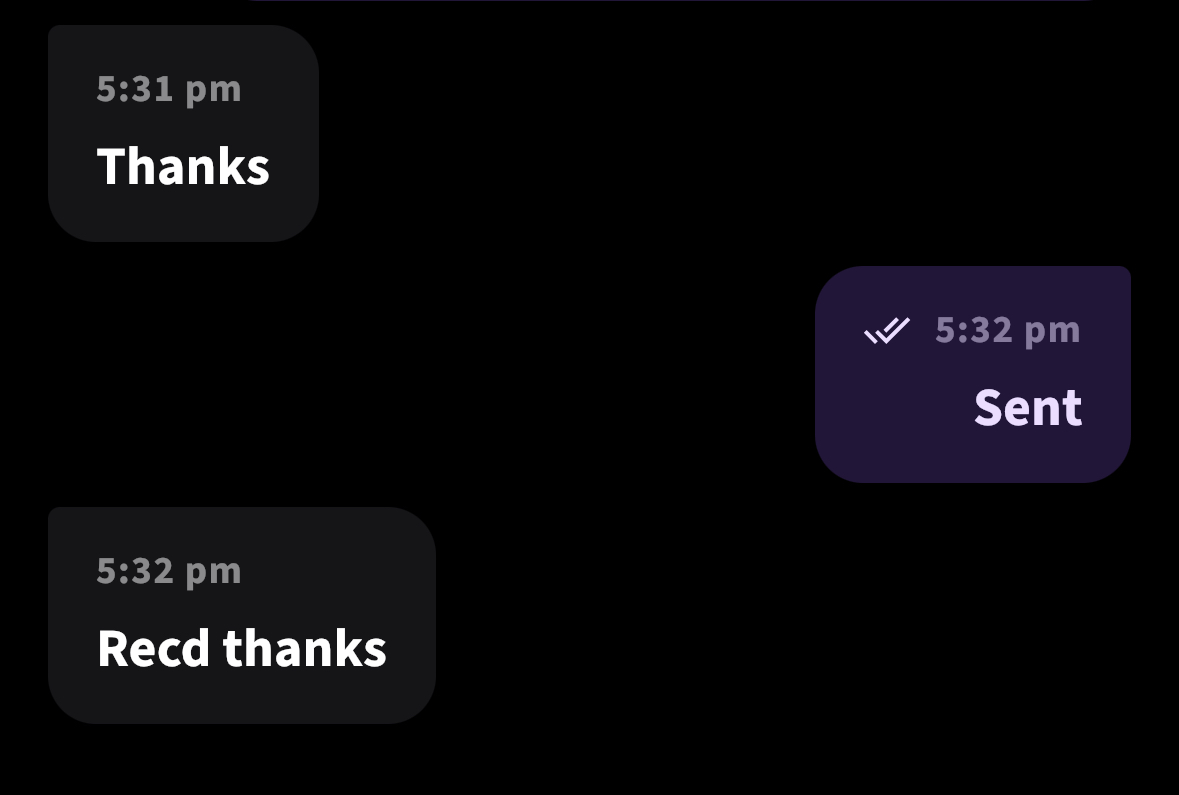Screen dimensions: 1179x795
Task: Click the 5:32 pm timestamp above "Recd thanks"
Action: 169,571
